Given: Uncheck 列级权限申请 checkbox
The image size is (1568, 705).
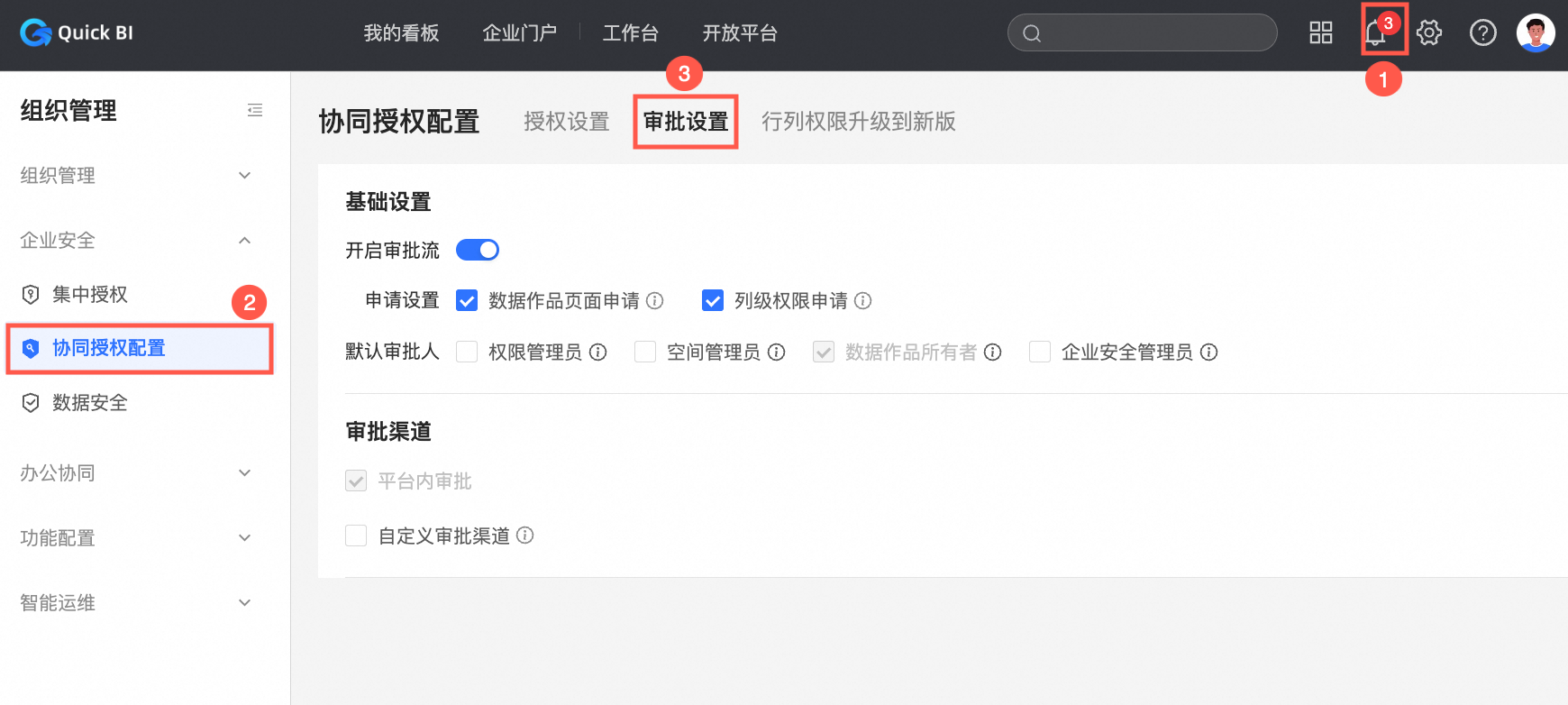Looking at the screenshot, I should click(713, 300).
